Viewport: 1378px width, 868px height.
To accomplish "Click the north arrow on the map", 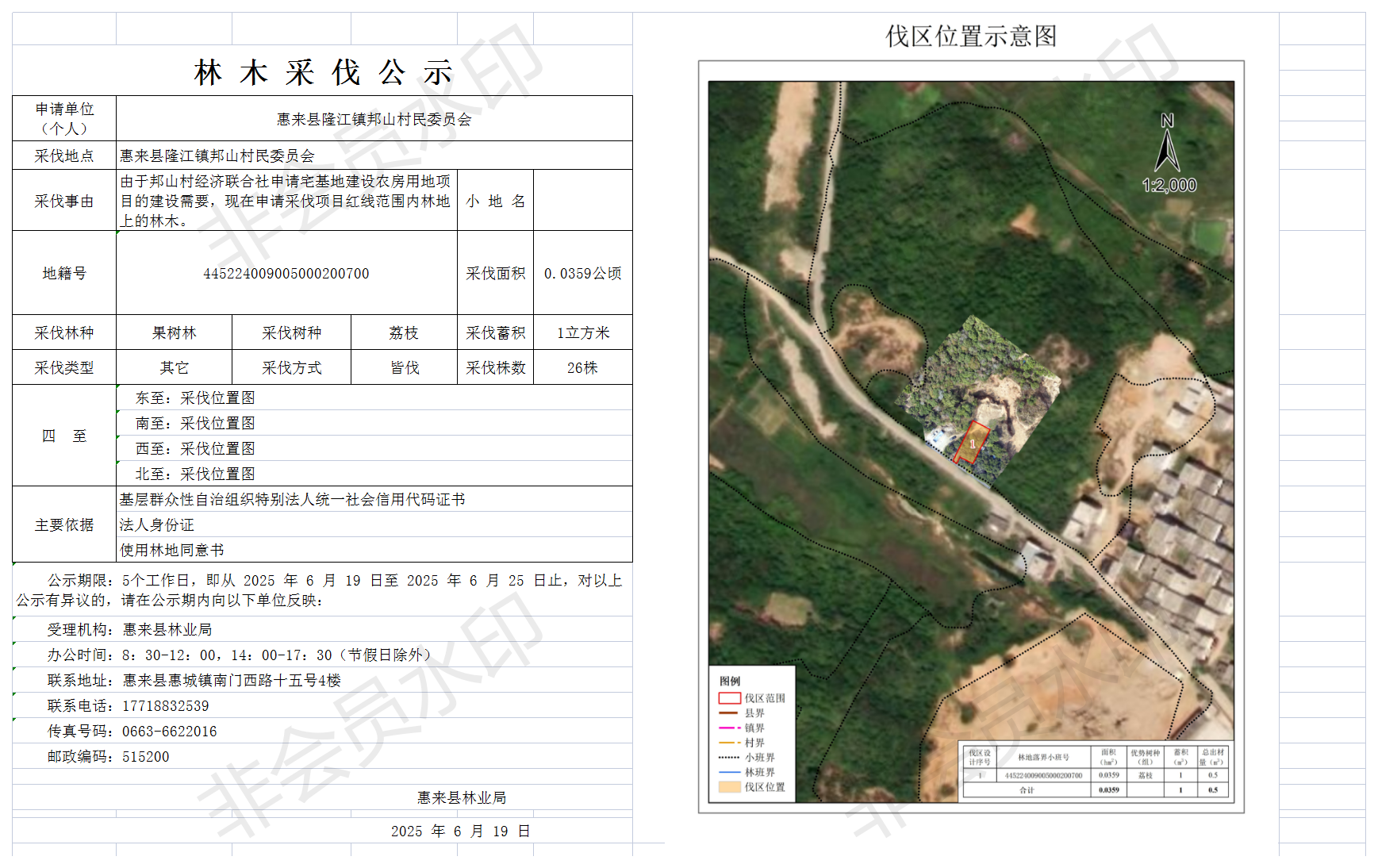I will [1167, 144].
